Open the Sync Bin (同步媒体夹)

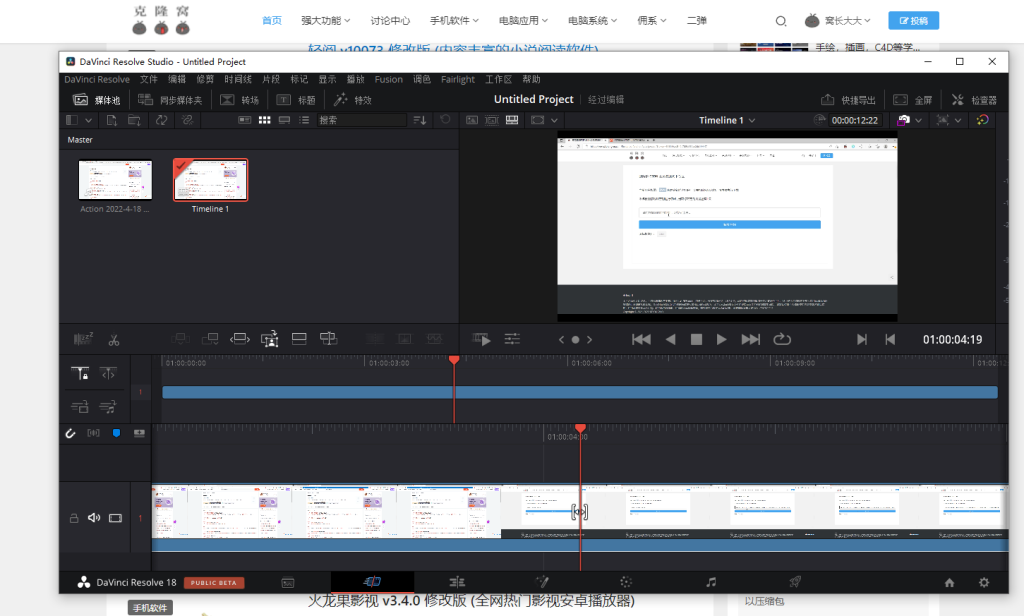coord(170,100)
